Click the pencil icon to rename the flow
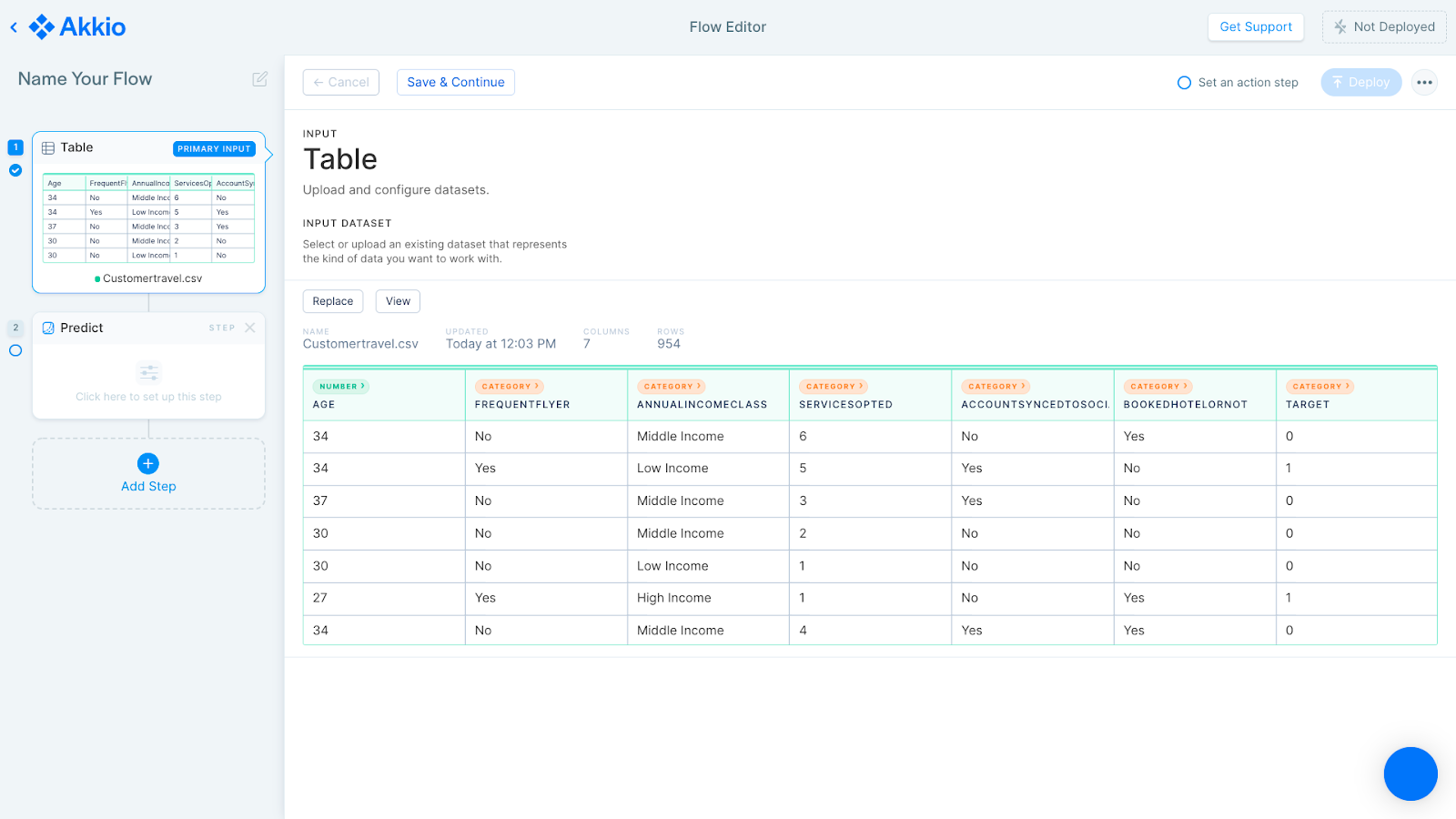1456x819 pixels. click(x=259, y=79)
